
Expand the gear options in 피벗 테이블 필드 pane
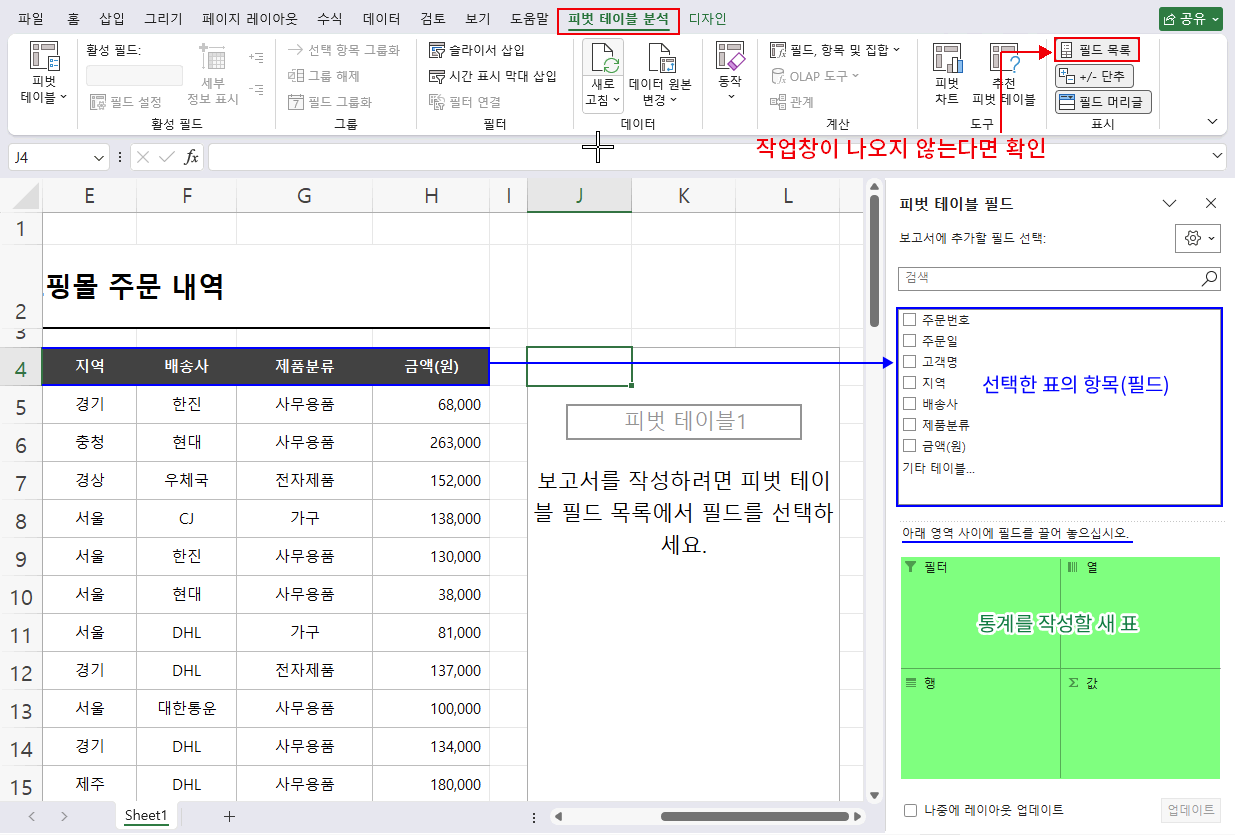coord(1197,238)
